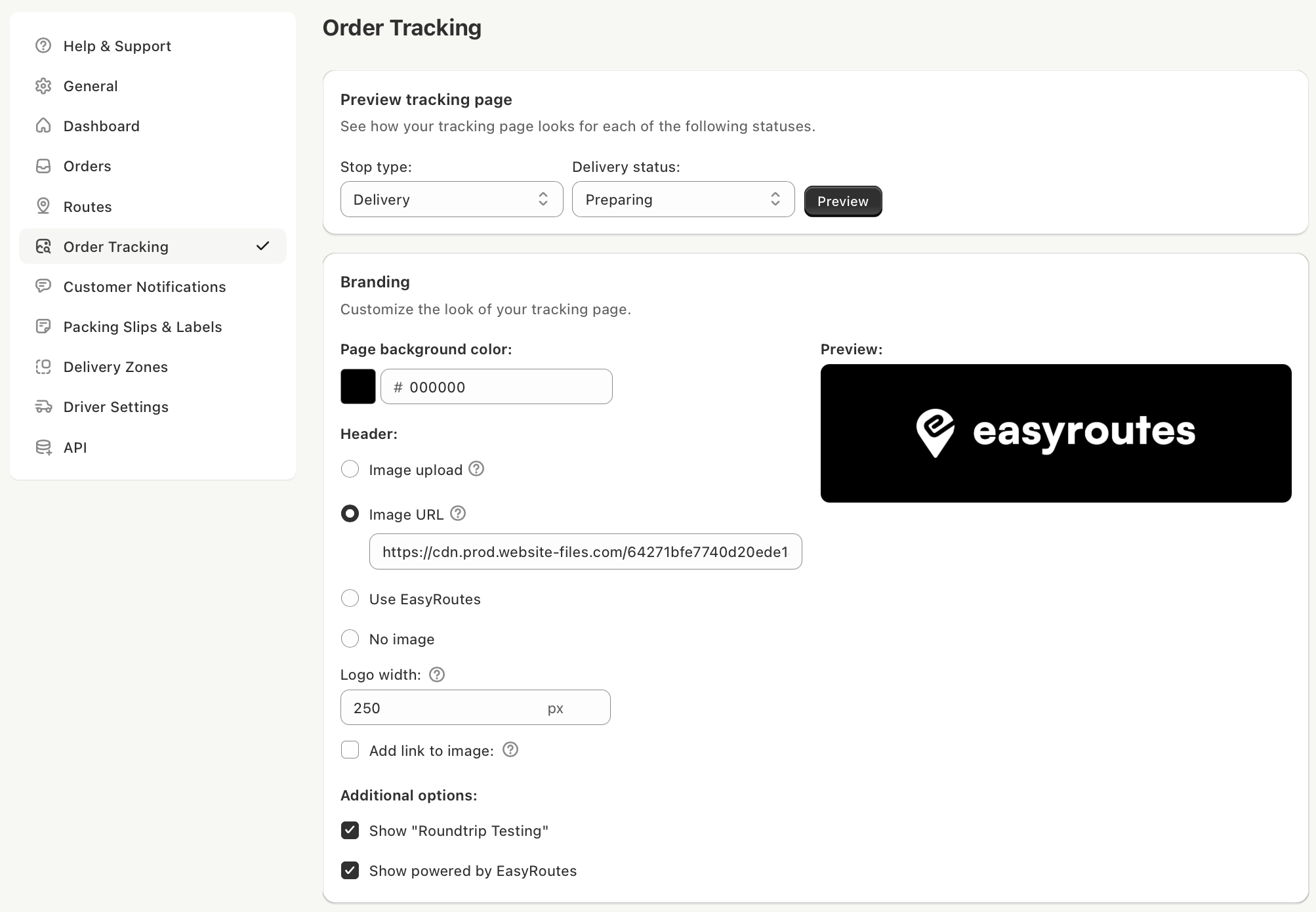Image resolution: width=1316 pixels, height=912 pixels.
Task: Click the Help & Support question mark icon
Action: pos(43,46)
